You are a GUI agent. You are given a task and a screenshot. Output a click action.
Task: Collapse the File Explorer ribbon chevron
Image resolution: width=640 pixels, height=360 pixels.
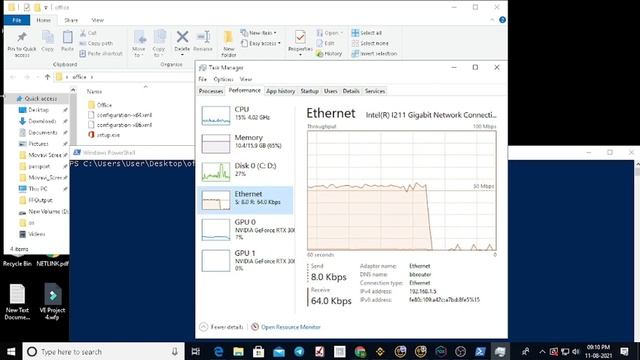coord(492,20)
